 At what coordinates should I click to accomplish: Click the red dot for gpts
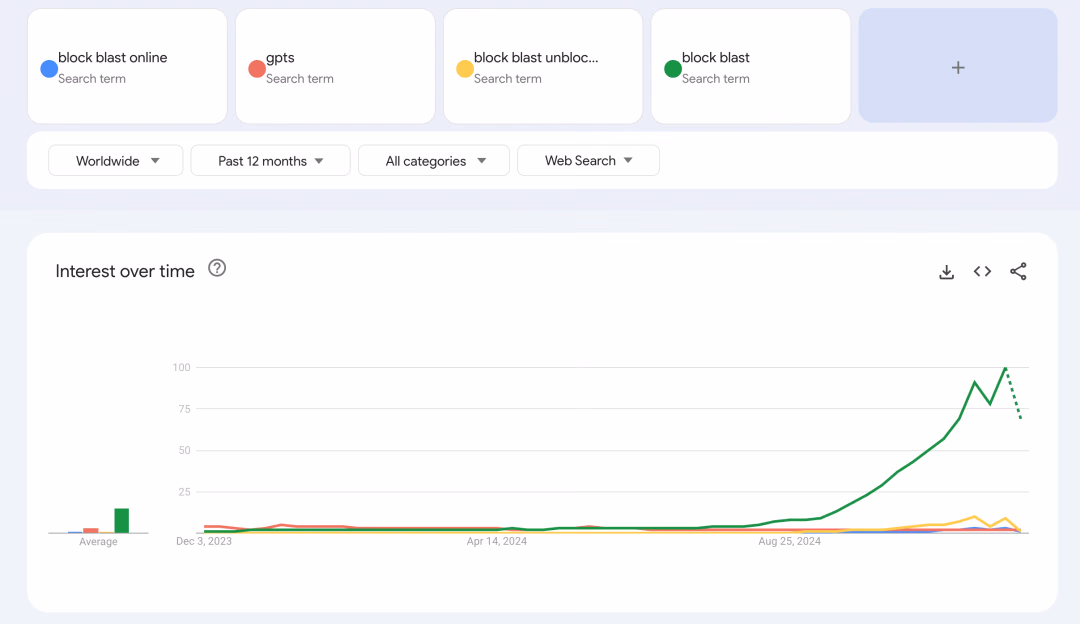click(257, 69)
